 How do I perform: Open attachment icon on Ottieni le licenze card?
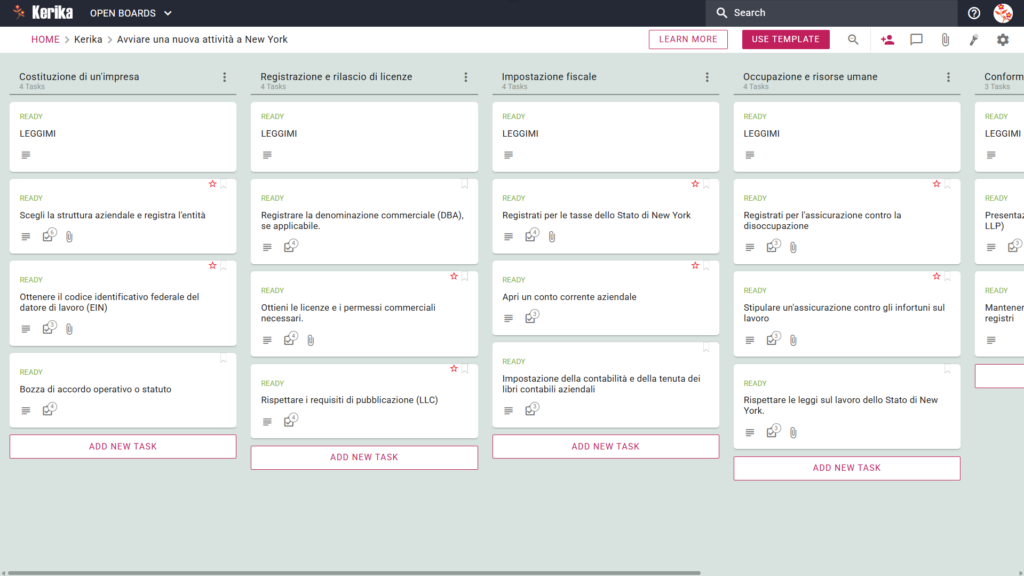point(311,340)
